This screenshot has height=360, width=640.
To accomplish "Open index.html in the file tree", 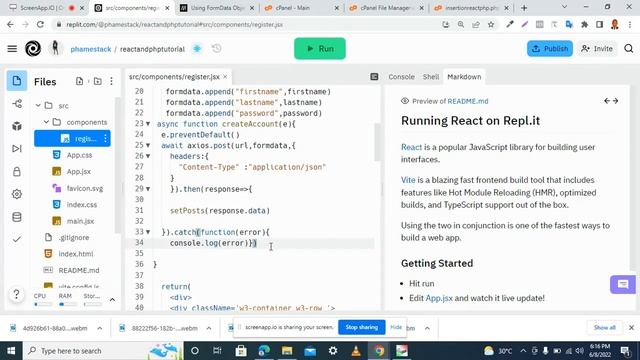I will coord(76,254).
